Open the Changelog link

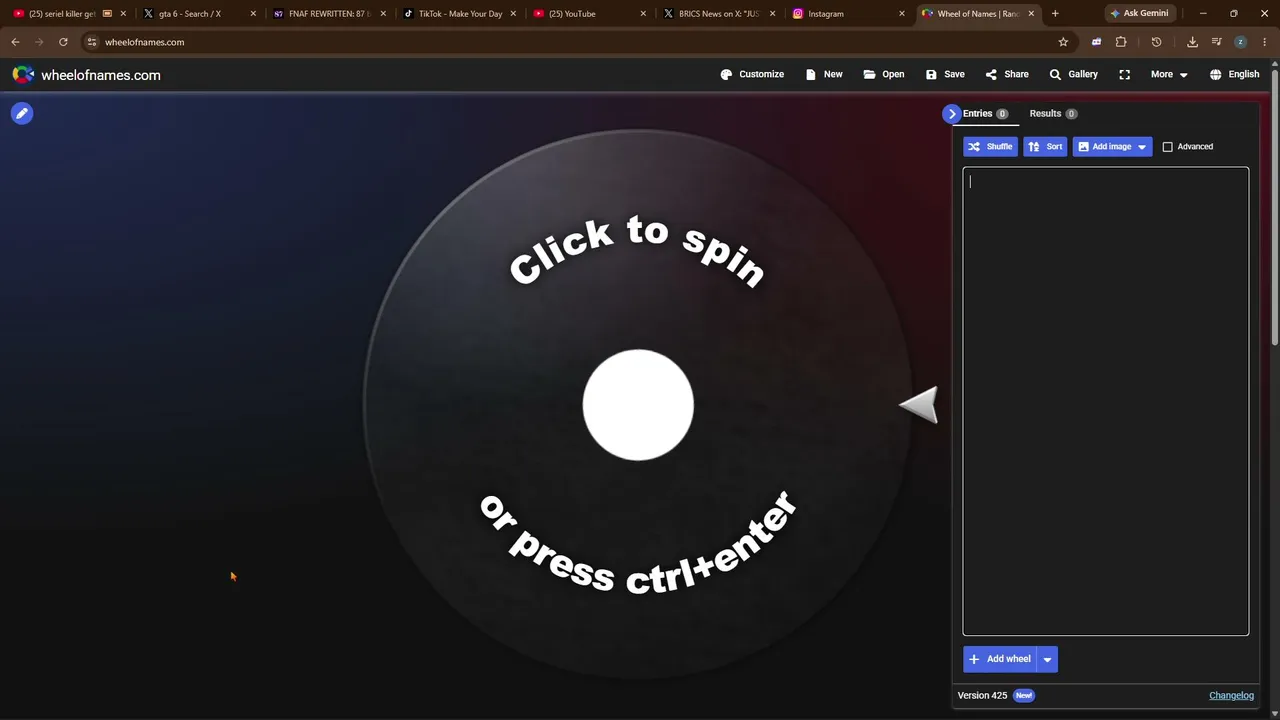1231,696
